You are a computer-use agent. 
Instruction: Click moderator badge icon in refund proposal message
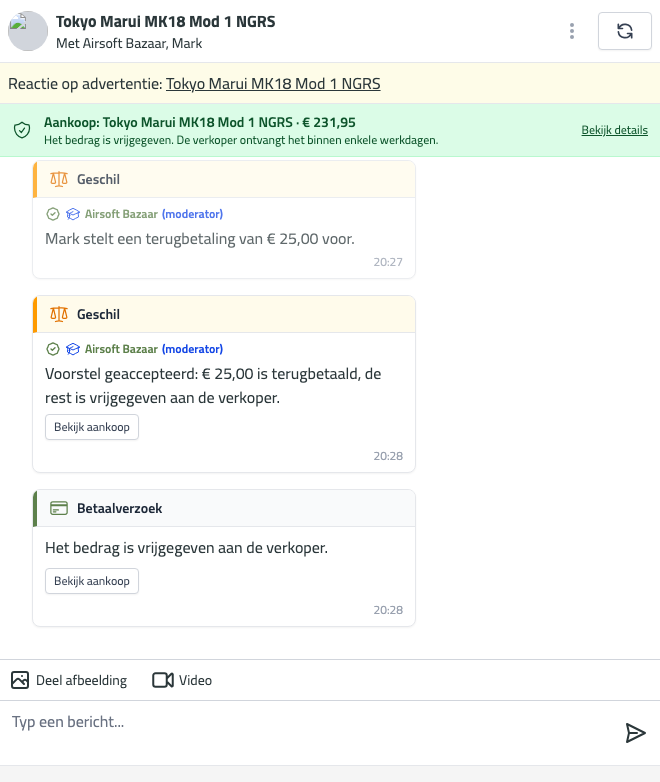coord(73,214)
